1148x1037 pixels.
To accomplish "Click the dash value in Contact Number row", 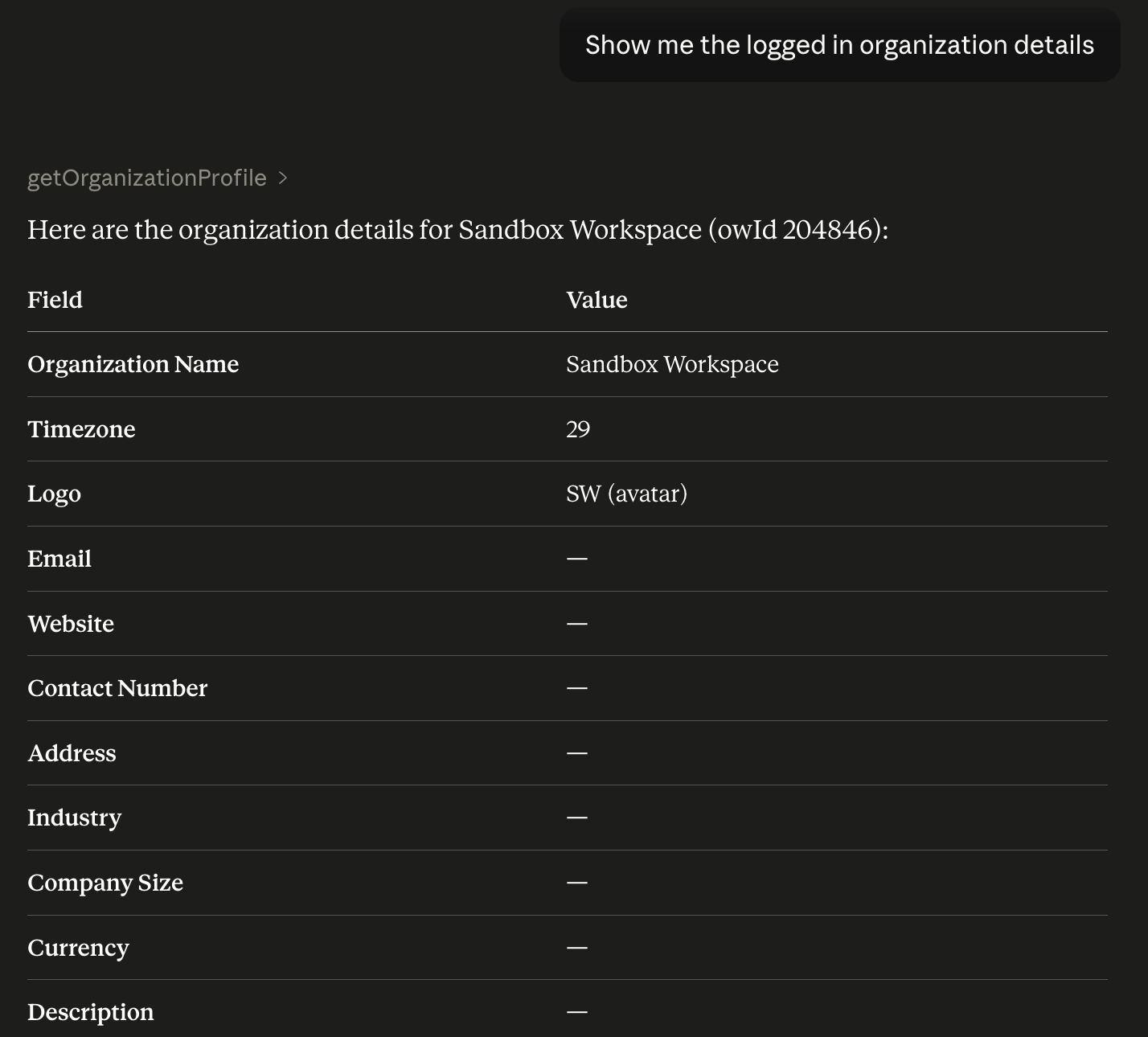I will coord(577,688).
